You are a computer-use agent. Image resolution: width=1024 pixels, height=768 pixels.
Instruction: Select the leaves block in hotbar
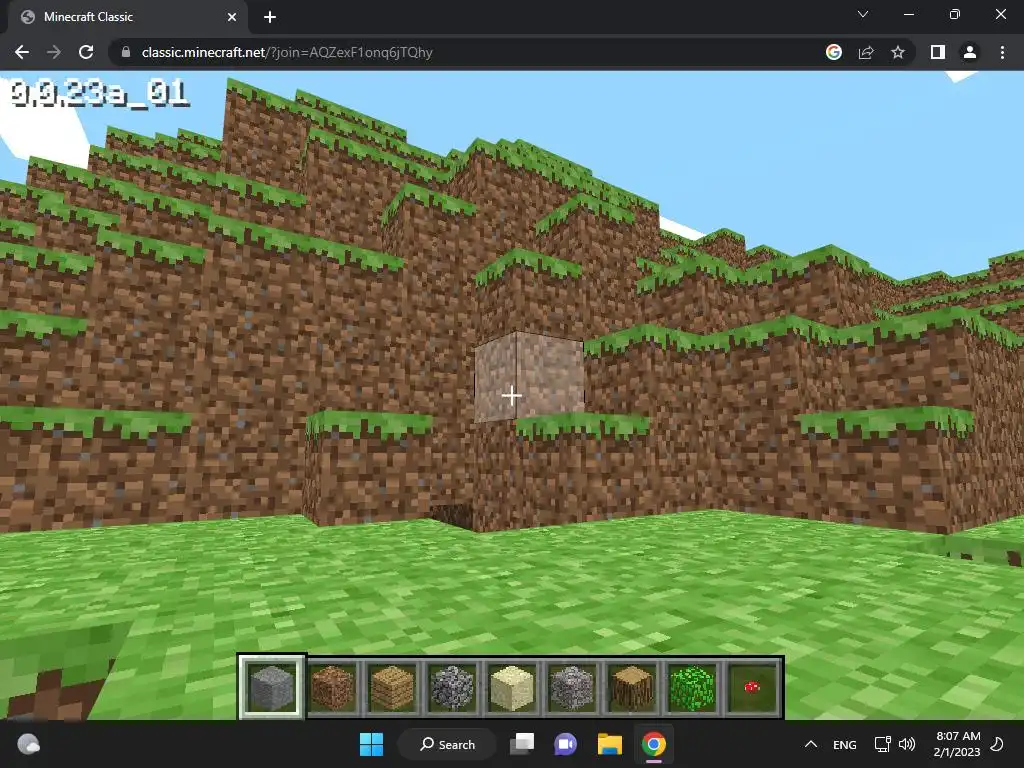692,687
